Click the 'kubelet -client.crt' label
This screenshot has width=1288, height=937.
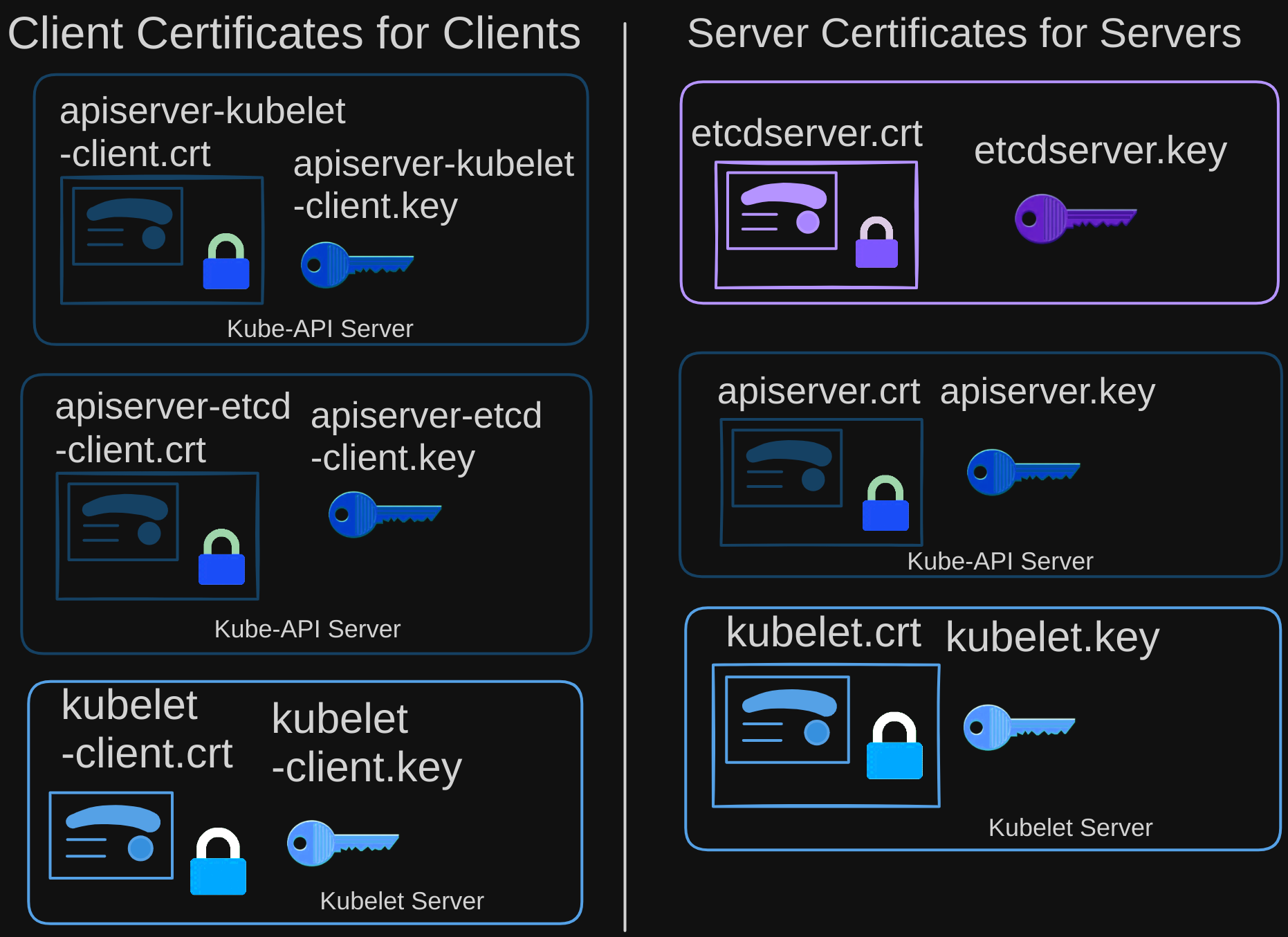click(x=147, y=729)
